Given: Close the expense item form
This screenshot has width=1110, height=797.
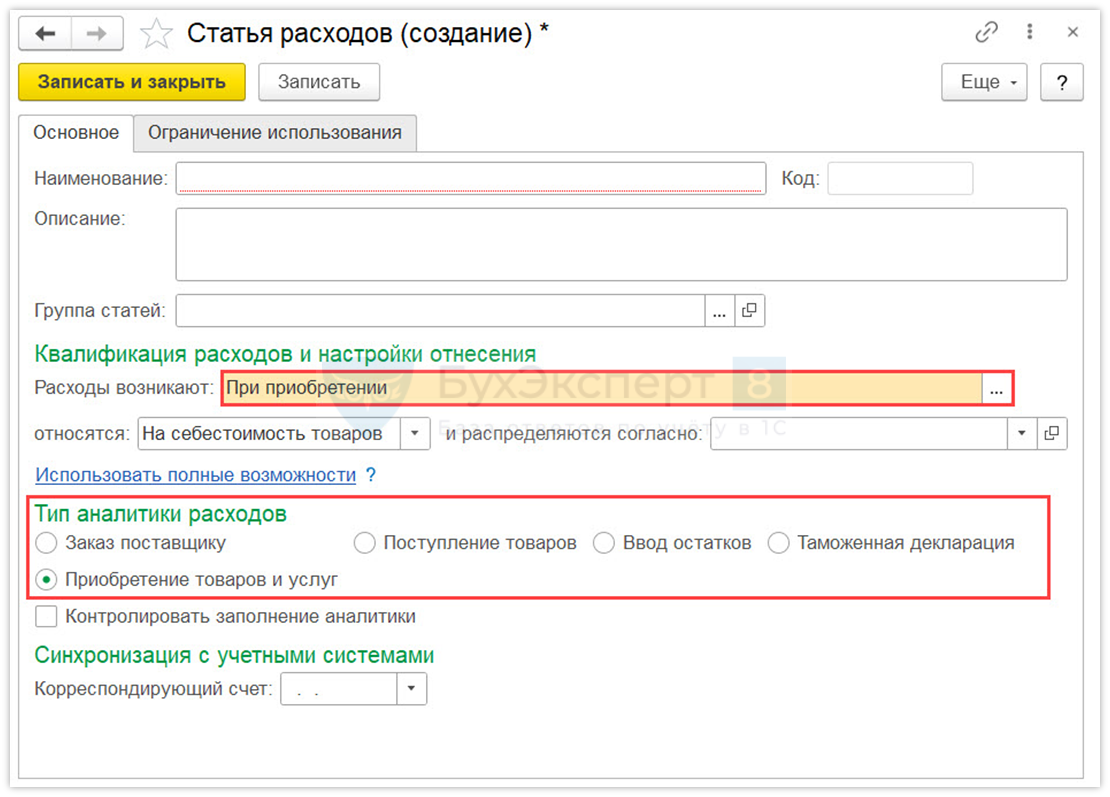Looking at the screenshot, I should point(1072,32).
